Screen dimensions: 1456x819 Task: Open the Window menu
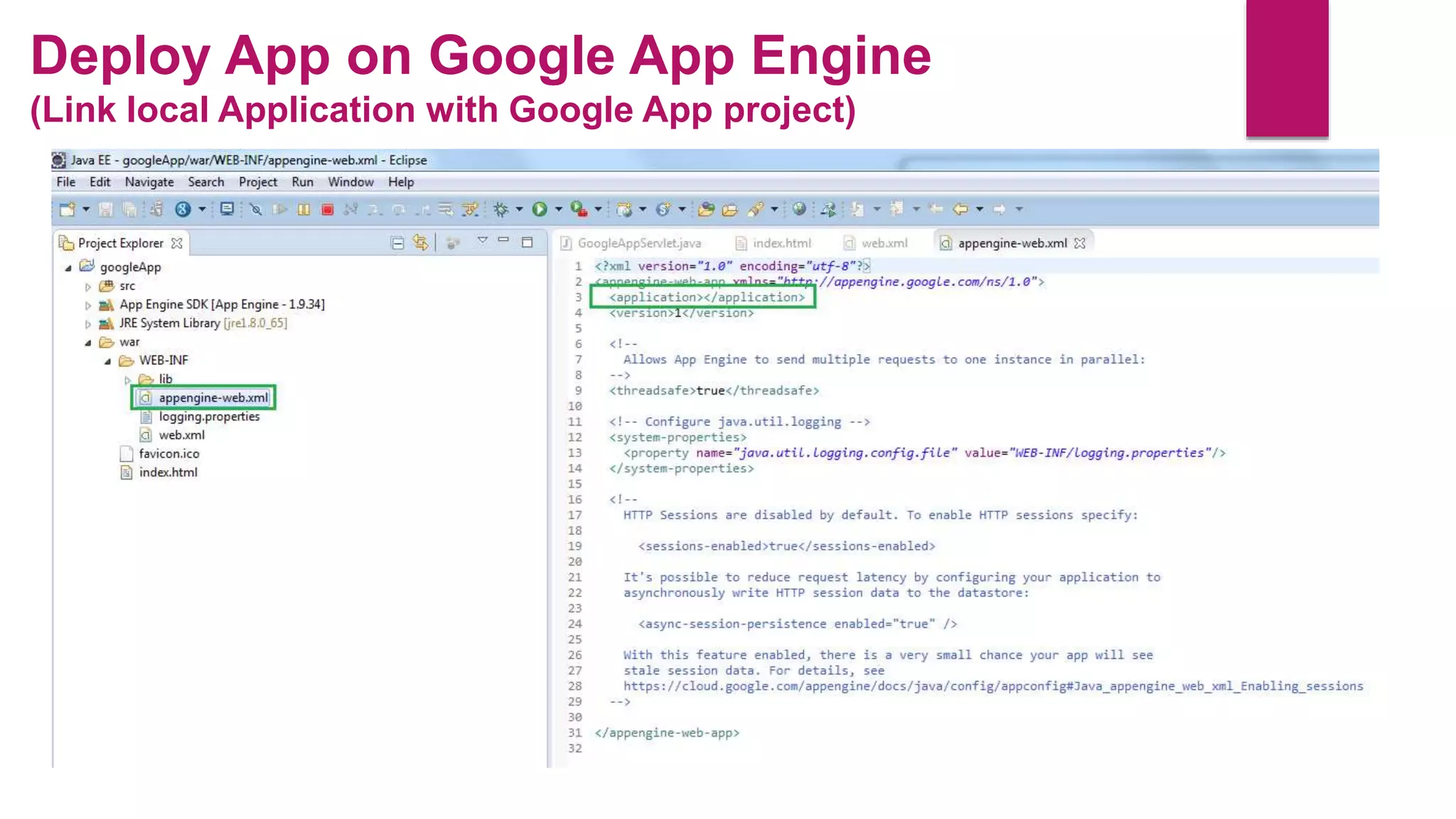tap(350, 182)
